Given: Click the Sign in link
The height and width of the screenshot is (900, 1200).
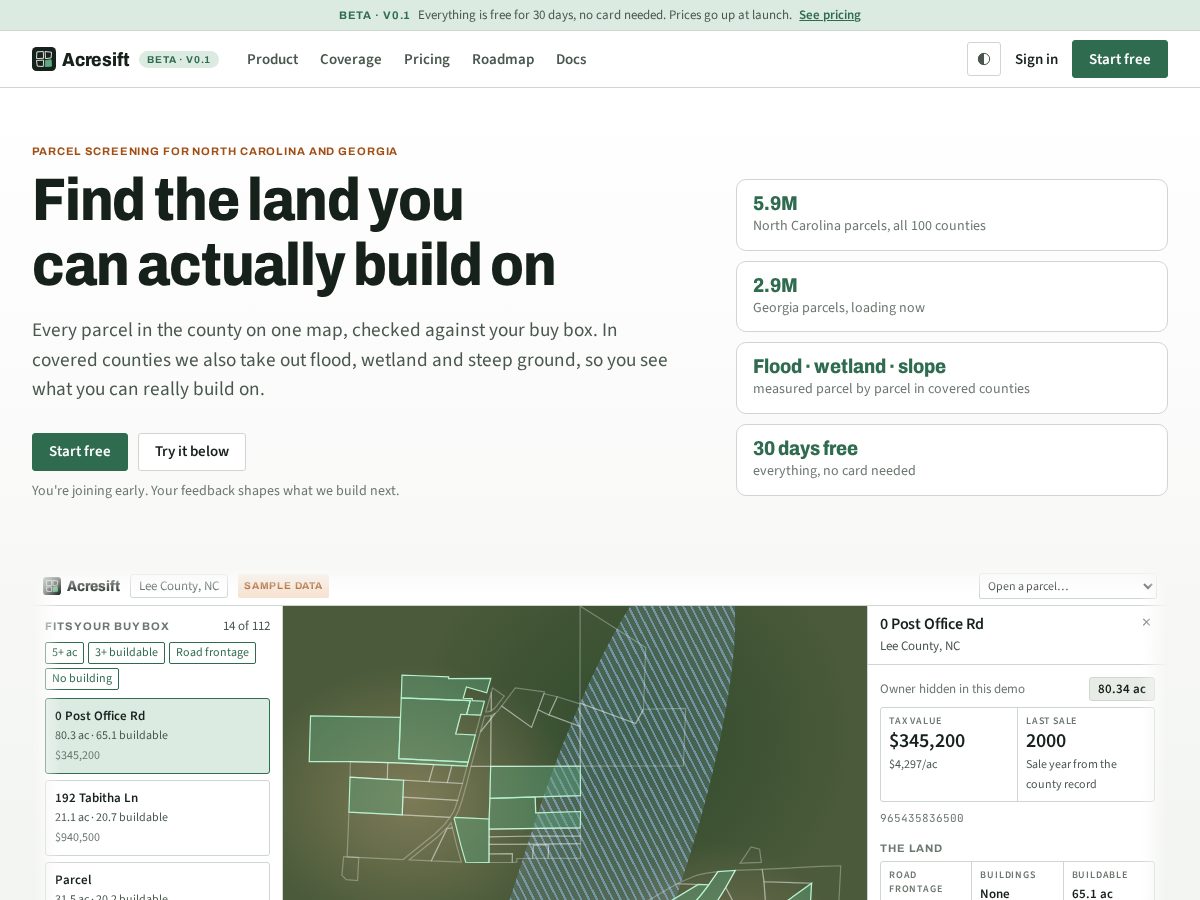Looking at the screenshot, I should [1036, 59].
